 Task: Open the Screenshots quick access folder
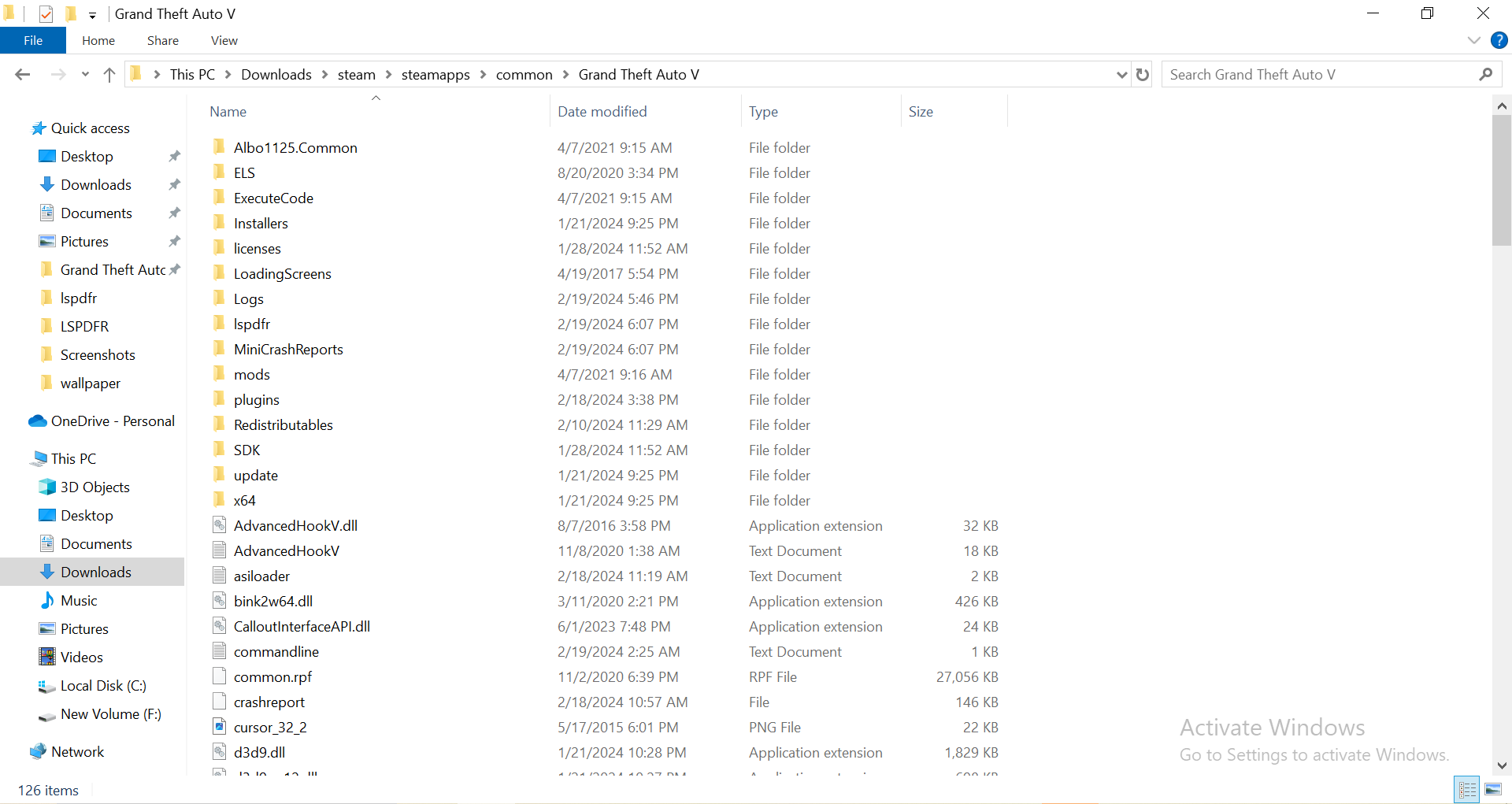tap(98, 355)
